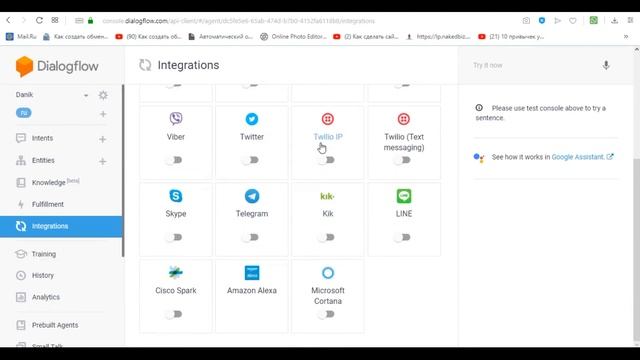640x360 pixels.
Task: Click the Amazon Alexa label
Action: click(252, 290)
